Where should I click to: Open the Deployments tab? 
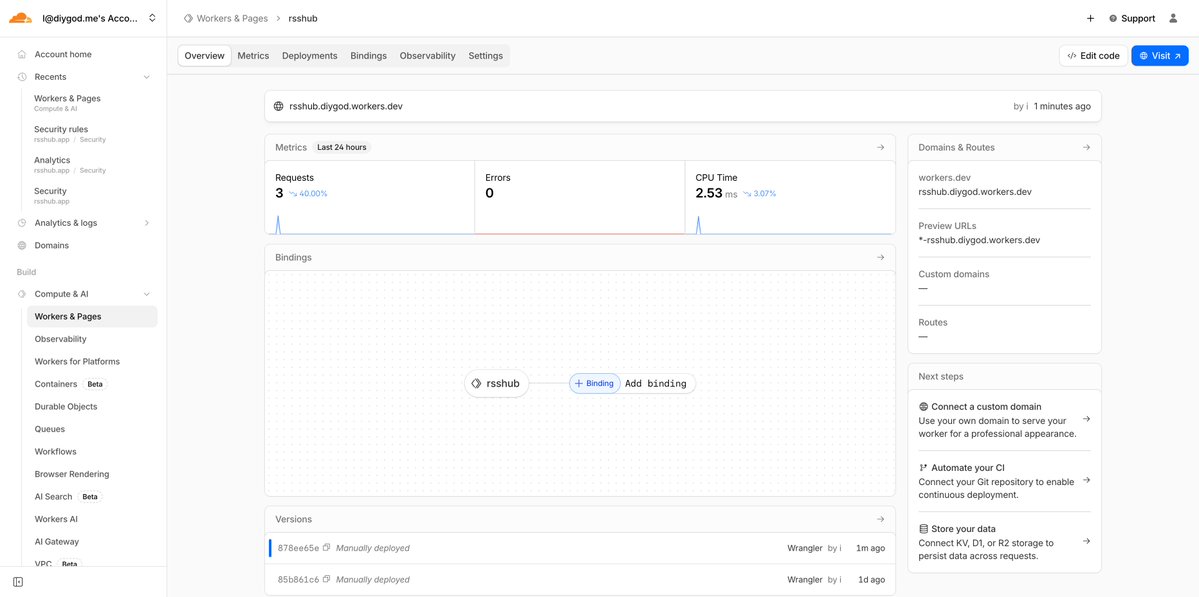coord(310,56)
